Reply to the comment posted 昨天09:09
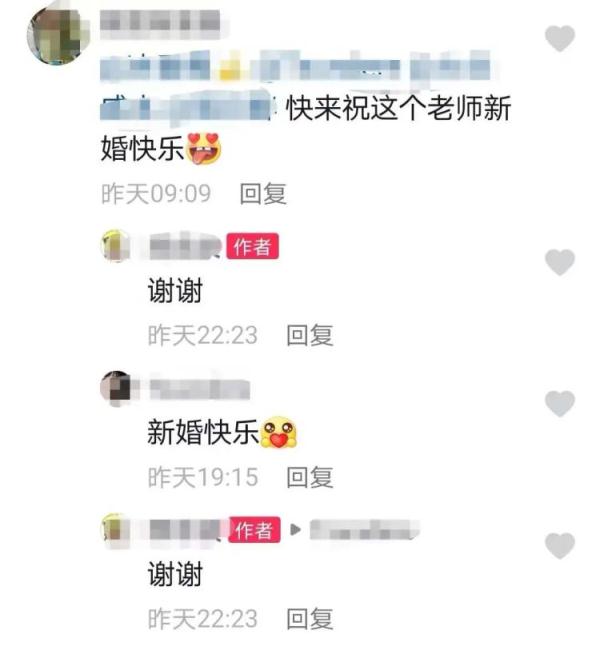Image resolution: width=600 pixels, height=650 pixels. pos(263,194)
